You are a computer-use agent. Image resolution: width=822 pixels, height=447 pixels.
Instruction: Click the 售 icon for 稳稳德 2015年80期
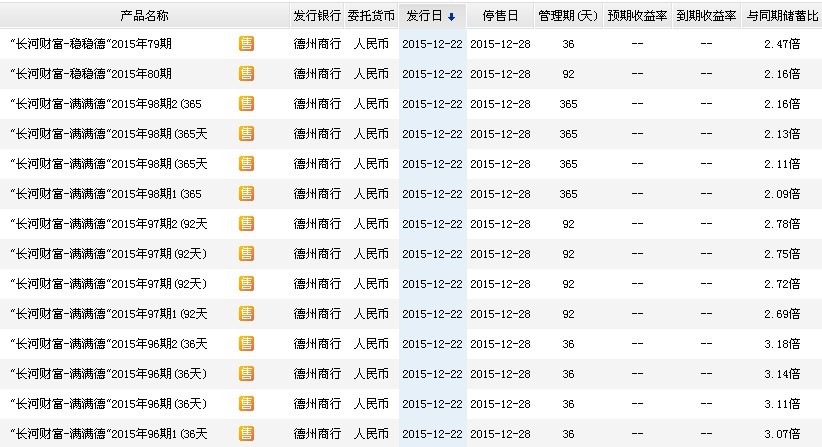click(246, 73)
